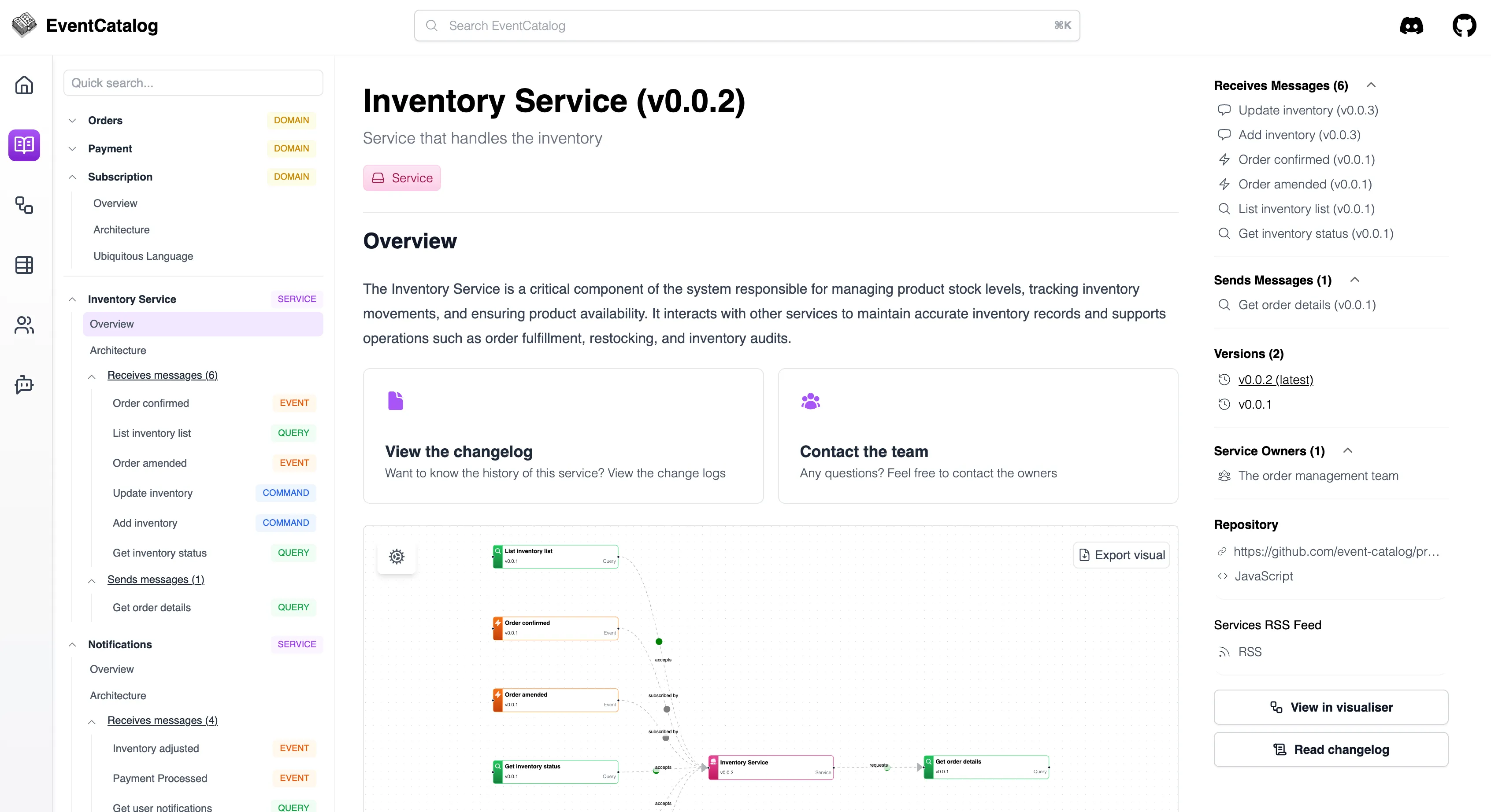Image resolution: width=1491 pixels, height=812 pixels.
Task: Open the table explorer sidebar icon
Action: 24,265
